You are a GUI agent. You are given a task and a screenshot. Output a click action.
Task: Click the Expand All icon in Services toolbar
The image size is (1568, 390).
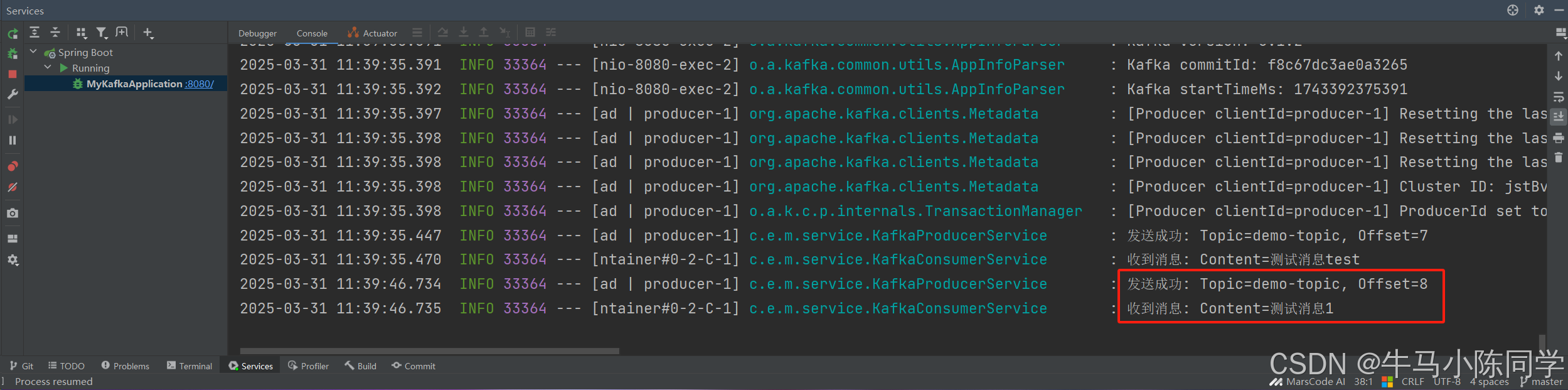(35, 33)
